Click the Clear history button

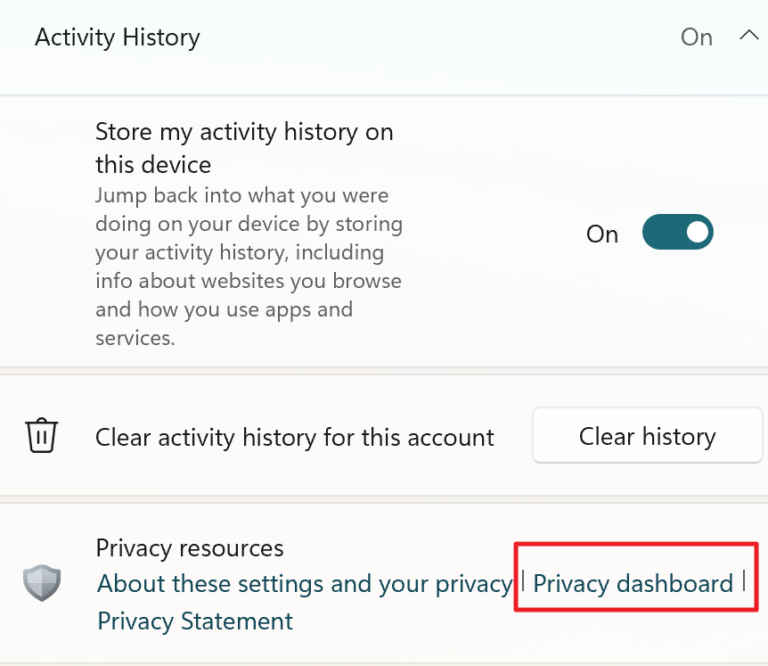click(x=648, y=435)
